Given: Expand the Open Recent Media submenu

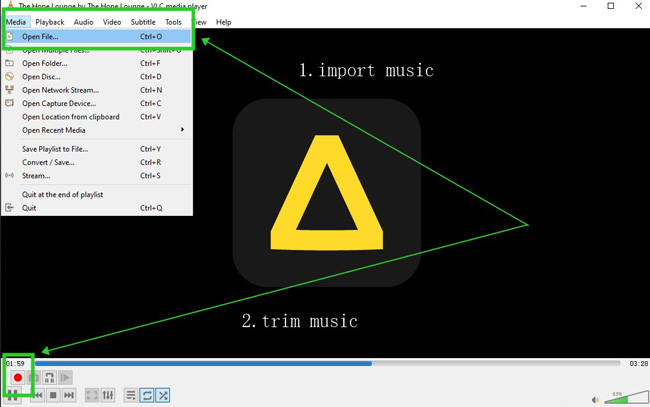Looking at the screenshot, I should coord(97,130).
